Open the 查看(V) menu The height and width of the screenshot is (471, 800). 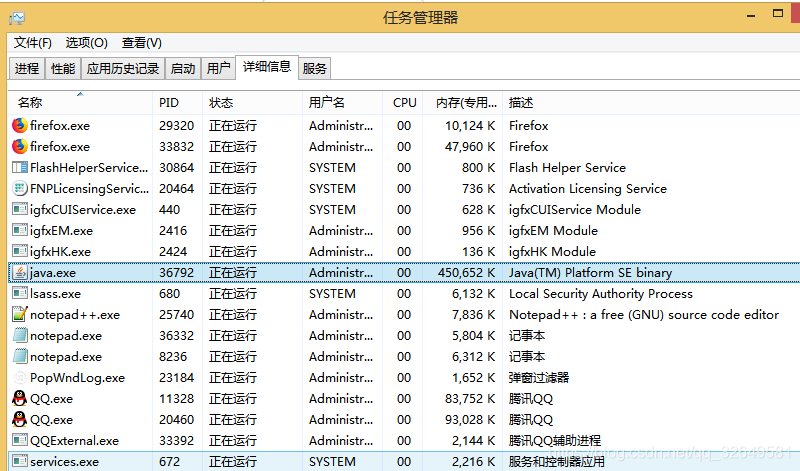[x=141, y=43]
